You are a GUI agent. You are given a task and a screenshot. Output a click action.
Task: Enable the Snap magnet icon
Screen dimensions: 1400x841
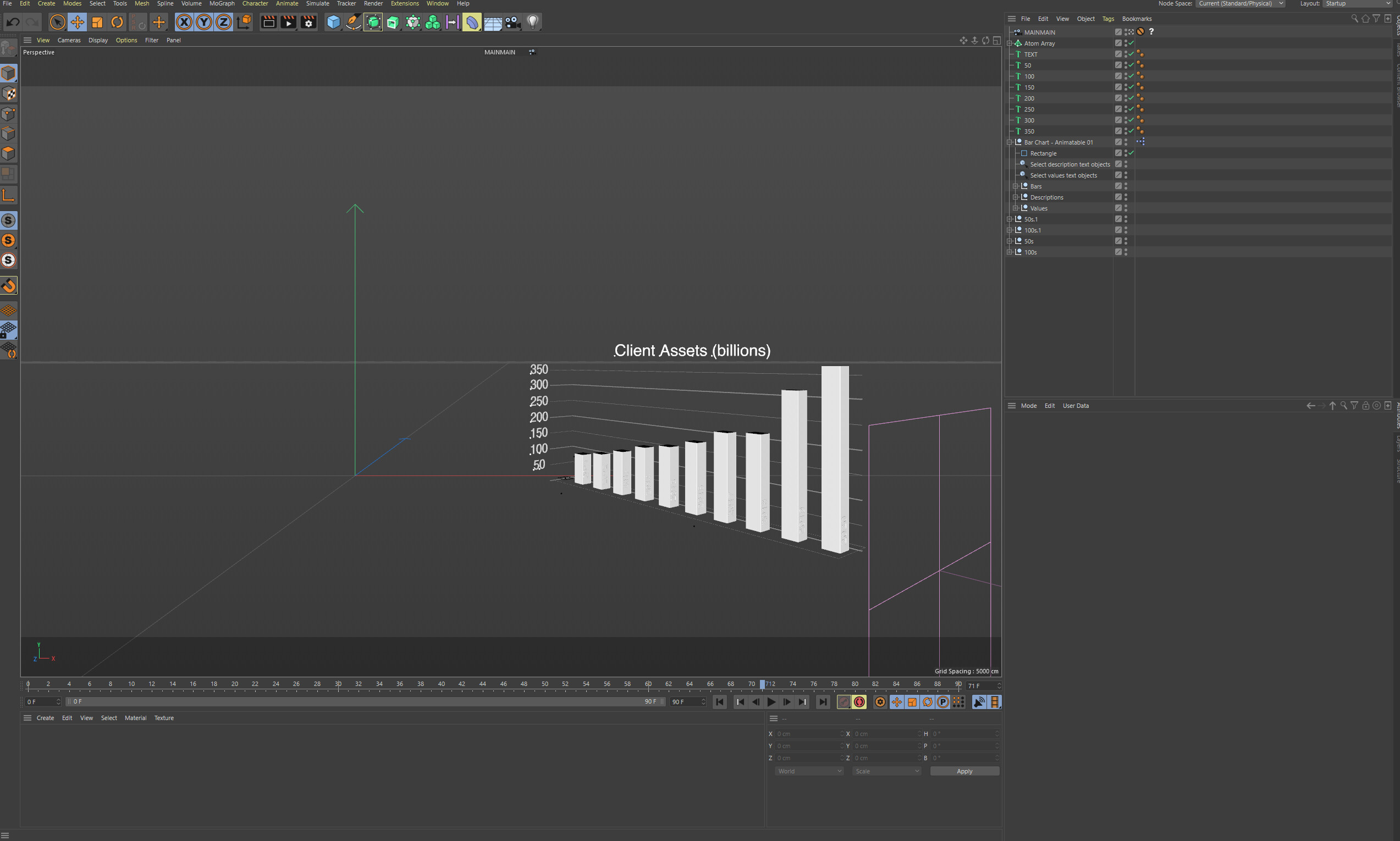tap(8, 286)
